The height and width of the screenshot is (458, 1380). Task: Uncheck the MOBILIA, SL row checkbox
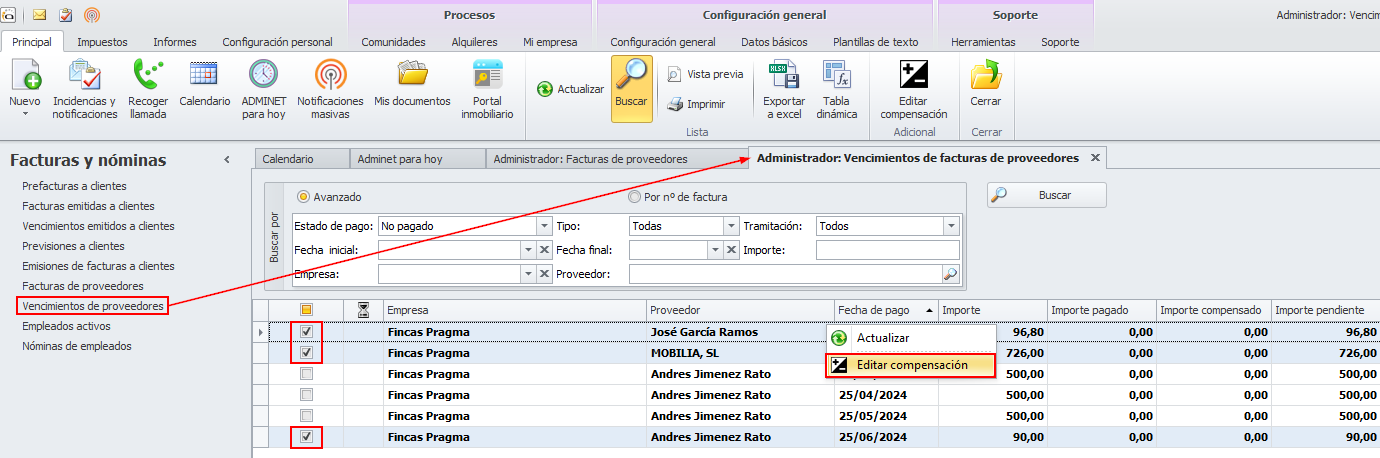[x=307, y=353]
